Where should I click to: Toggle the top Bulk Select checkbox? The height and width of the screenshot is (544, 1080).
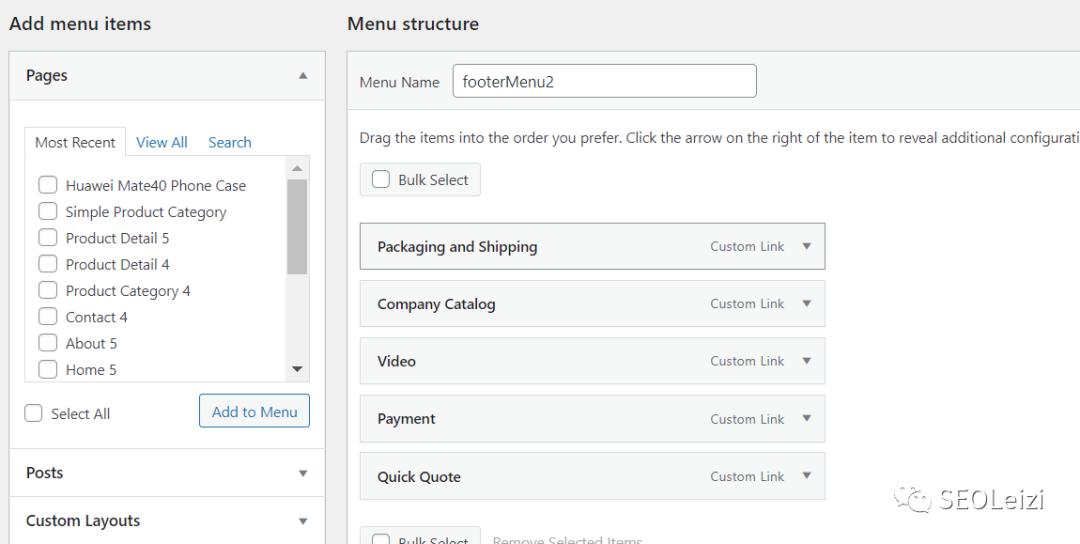pyautogui.click(x=381, y=180)
